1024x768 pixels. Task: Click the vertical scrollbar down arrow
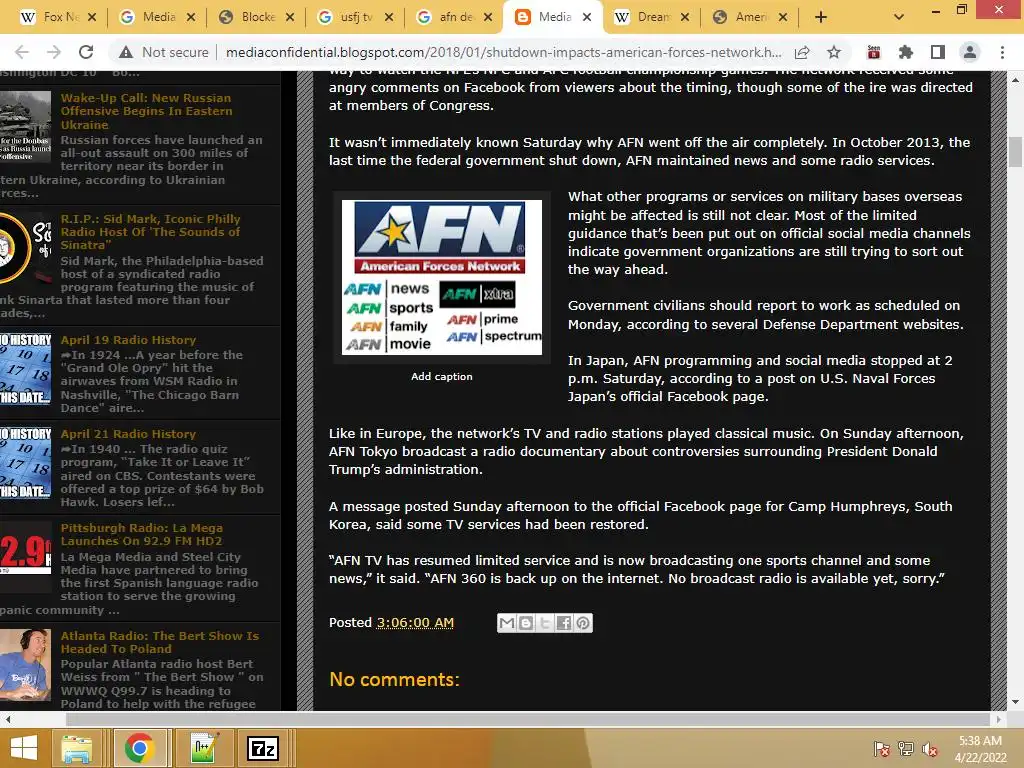coord(1015,702)
